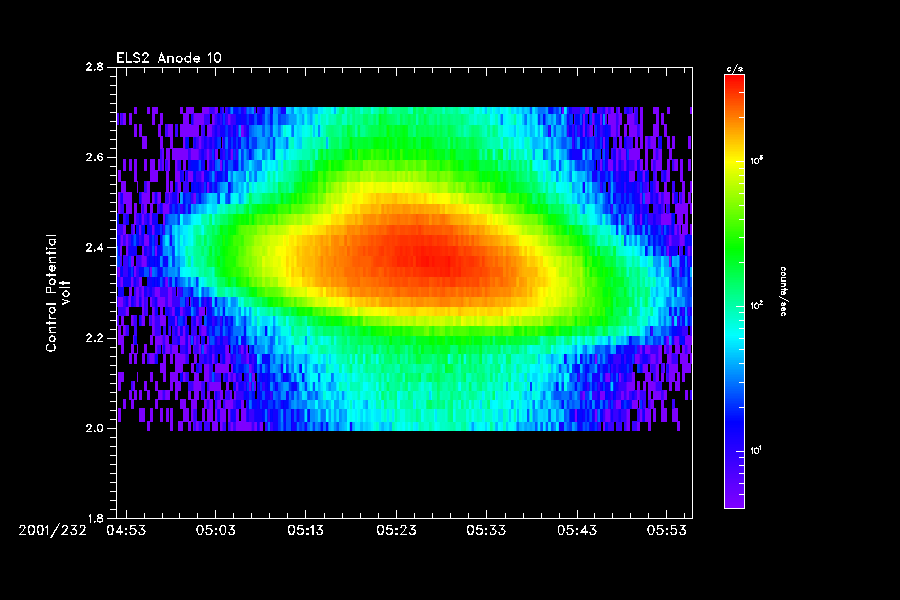Click the 'ELS2 Anode 10' plot title
Image resolution: width=900 pixels, height=600 pixels.
[169, 57]
